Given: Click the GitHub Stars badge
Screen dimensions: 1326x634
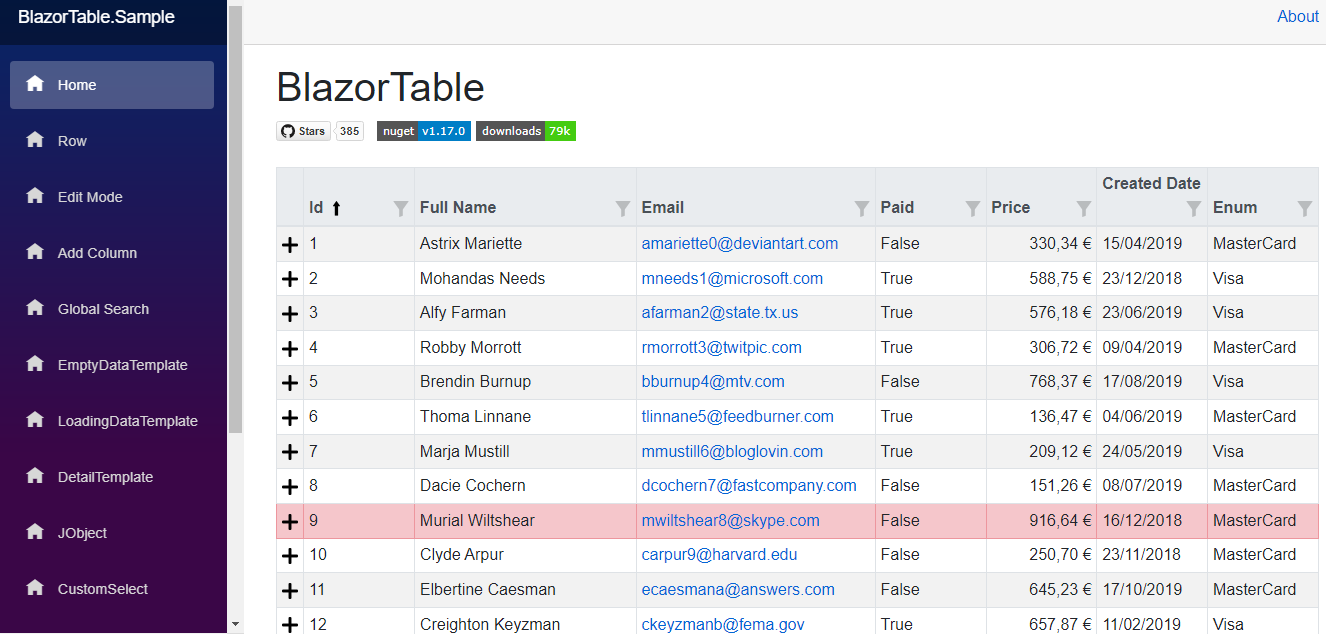Looking at the screenshot, I should 303,131.
